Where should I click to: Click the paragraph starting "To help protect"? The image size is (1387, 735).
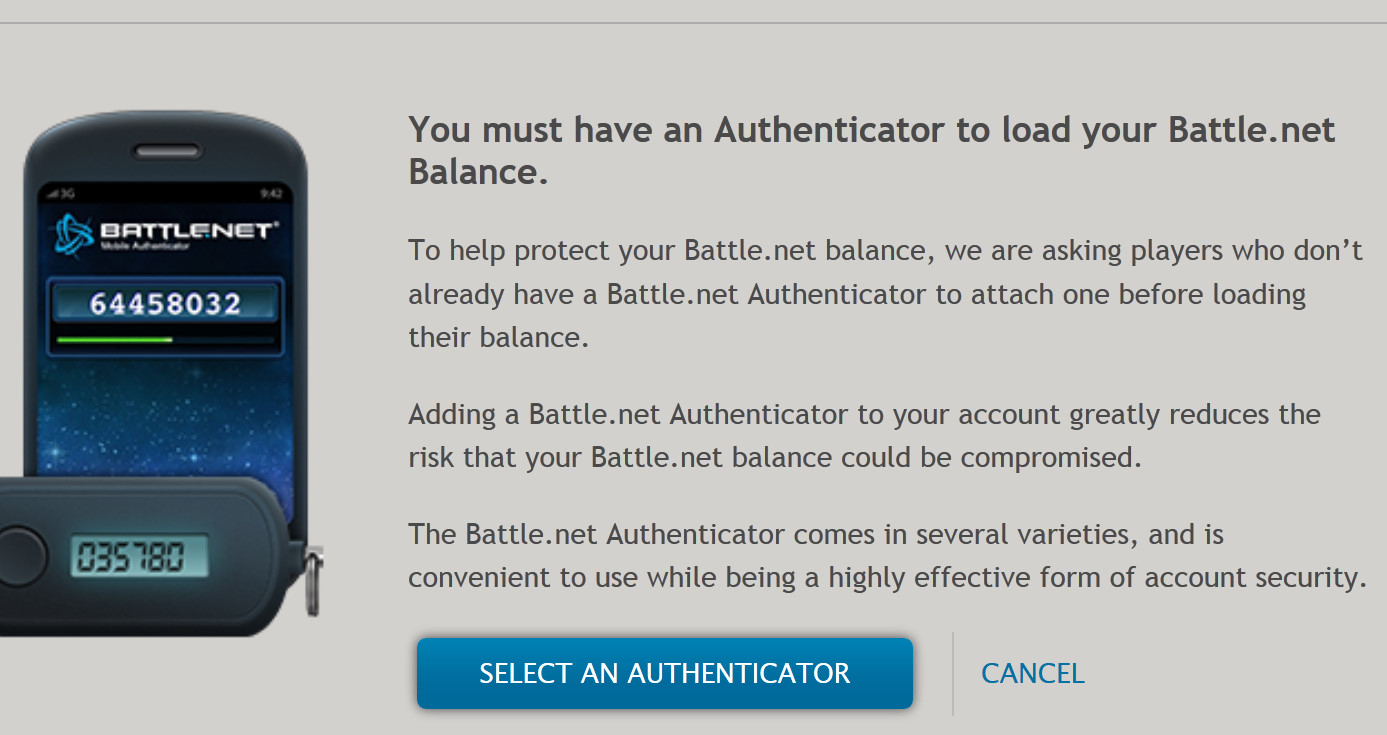pyautogui.click(x=885, y=293)
